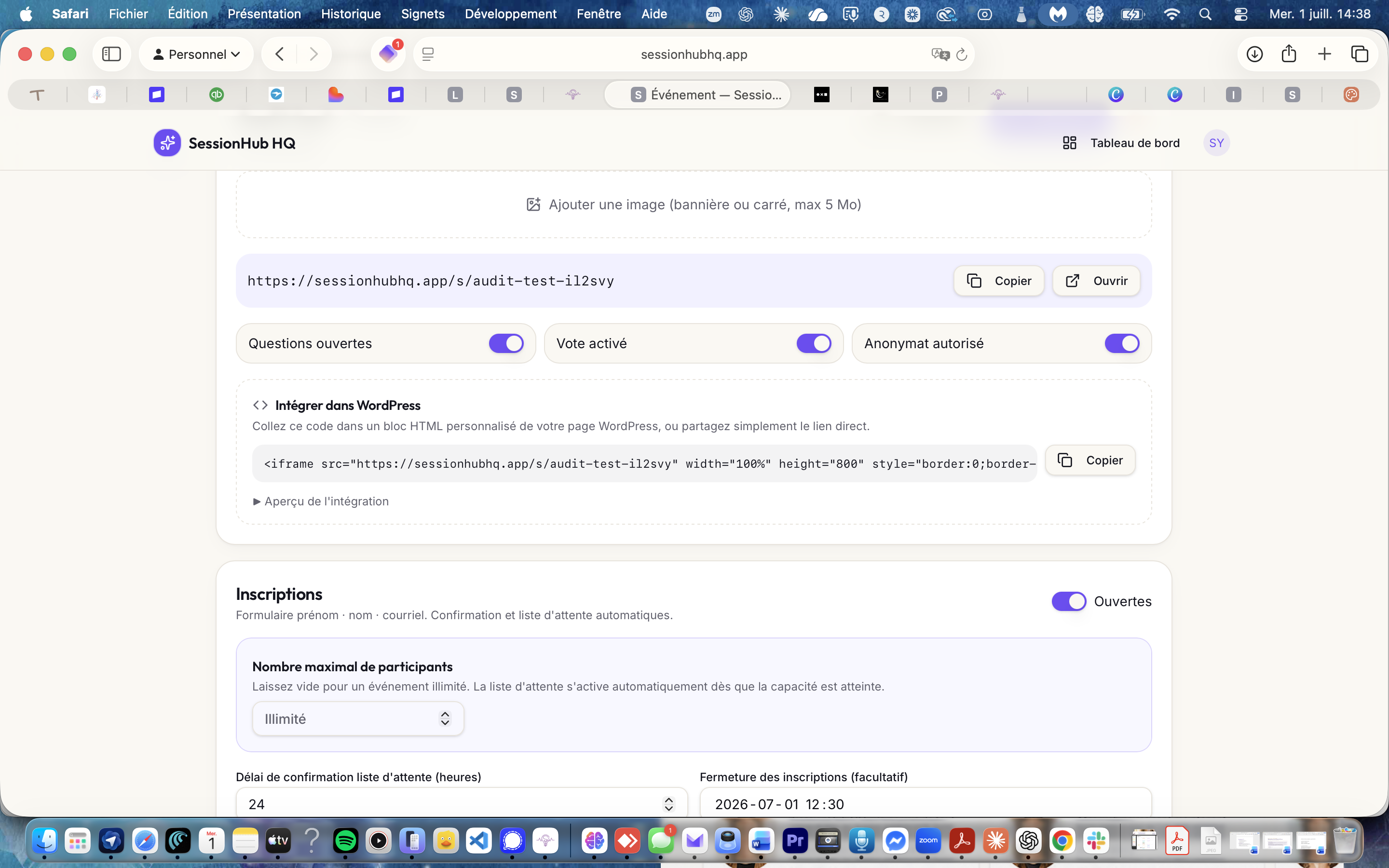
Task: Open Visual Studio Code from the Dock
Action: click(479, 841)
